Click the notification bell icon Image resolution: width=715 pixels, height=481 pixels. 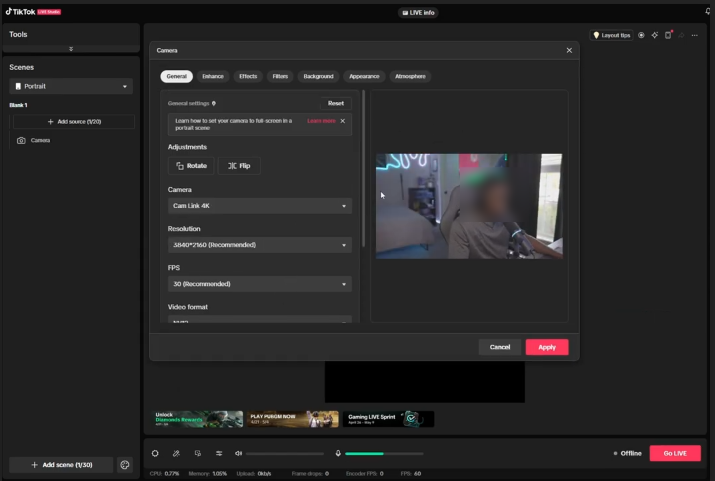(x=707, y=12)
